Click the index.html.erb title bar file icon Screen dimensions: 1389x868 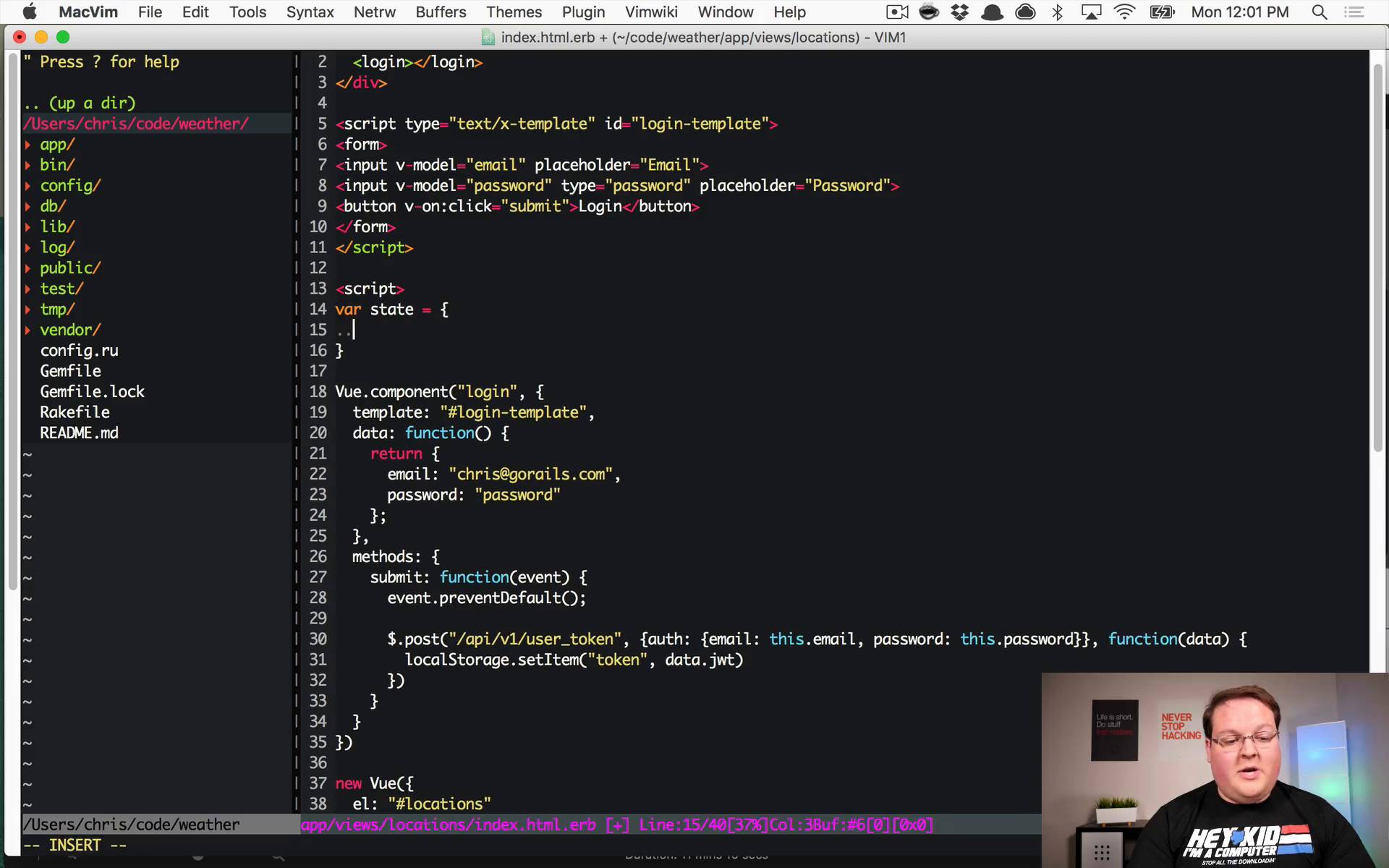click(x=488, y=38)
